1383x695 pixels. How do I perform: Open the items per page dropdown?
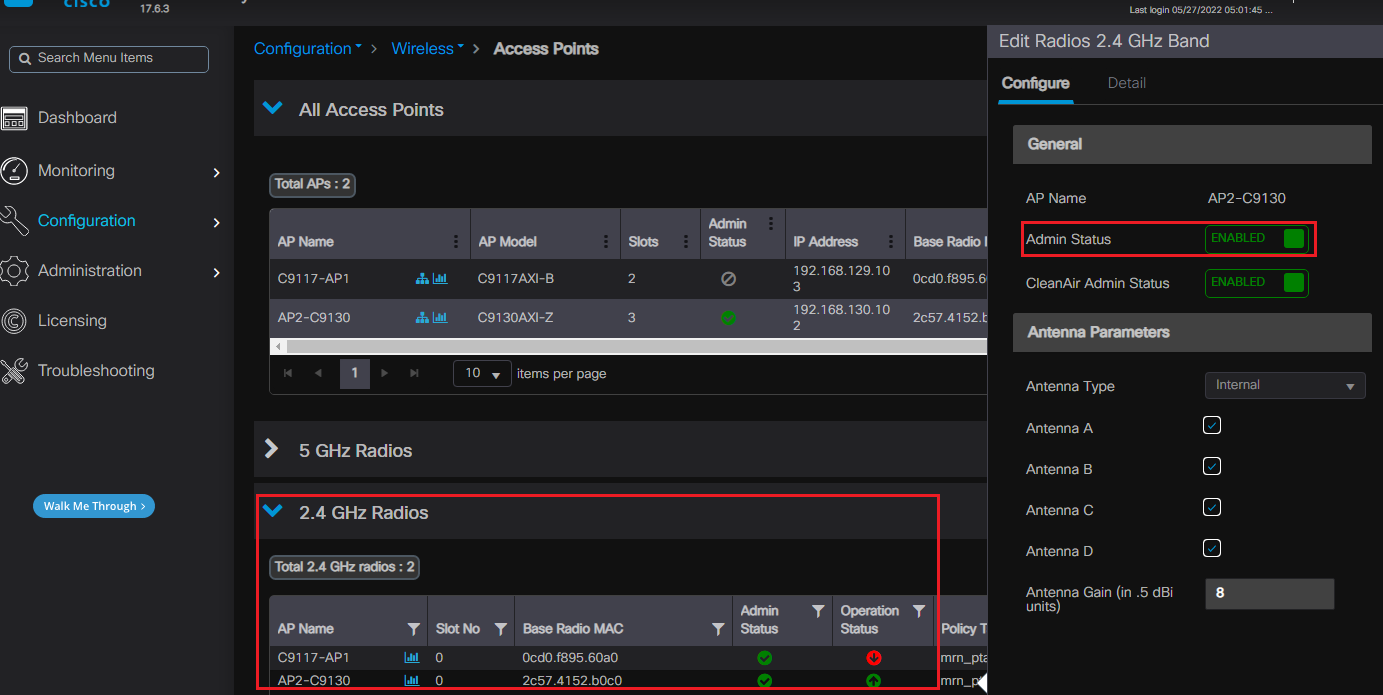coord(482,374)
